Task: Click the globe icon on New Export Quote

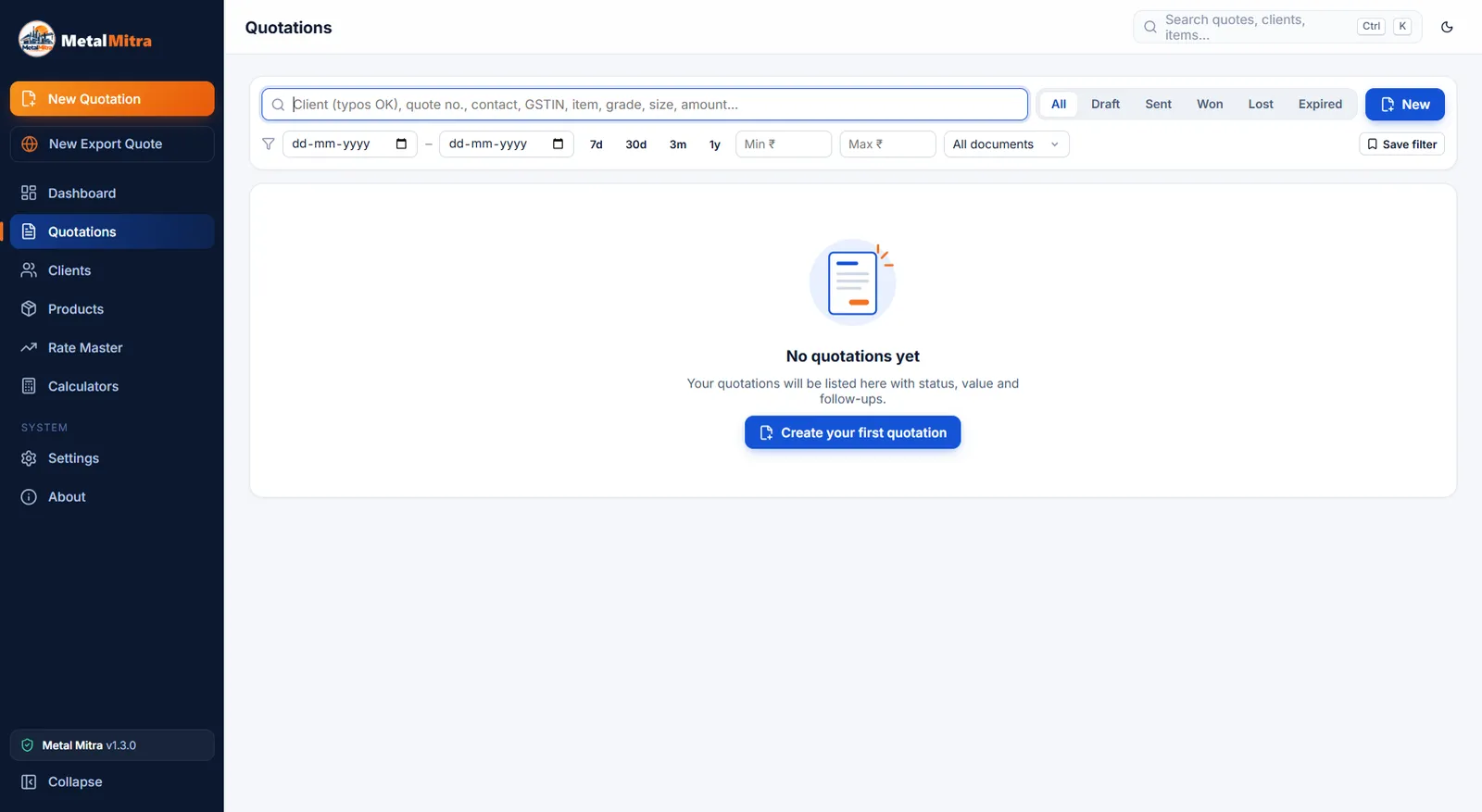Action: [x=30, y=144]
